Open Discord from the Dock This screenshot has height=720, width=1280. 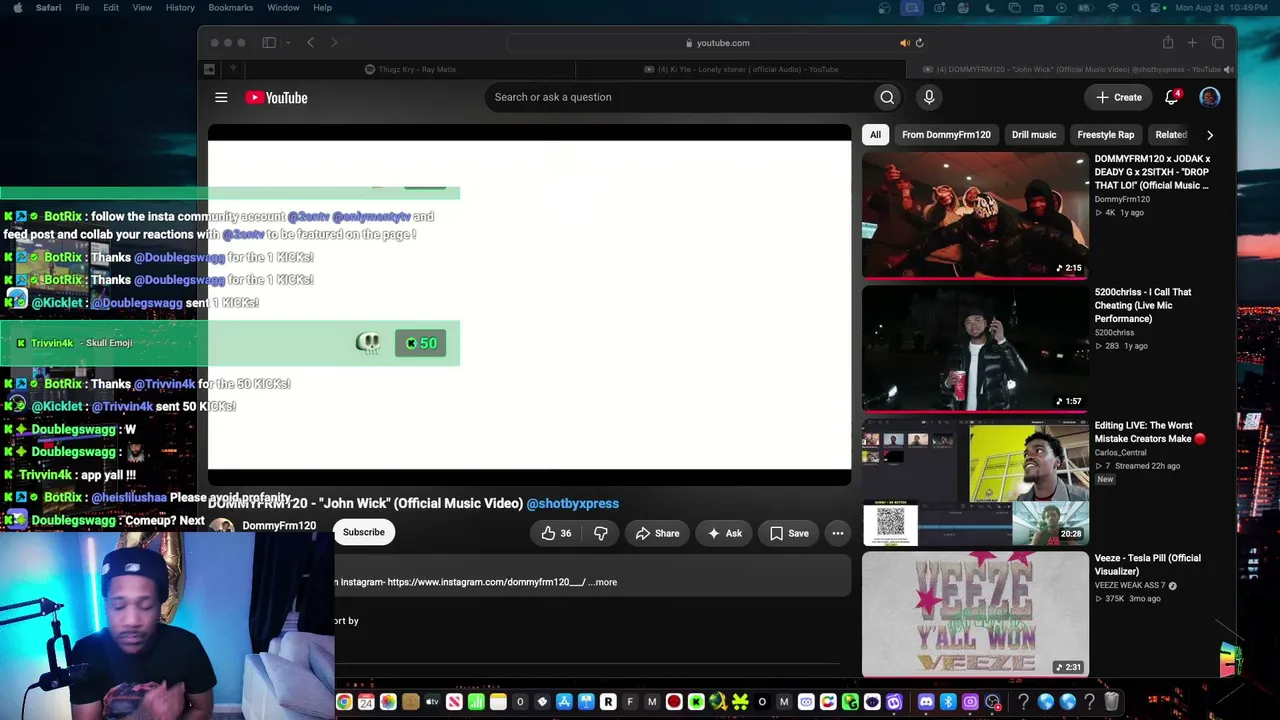(x=926, y=702)
